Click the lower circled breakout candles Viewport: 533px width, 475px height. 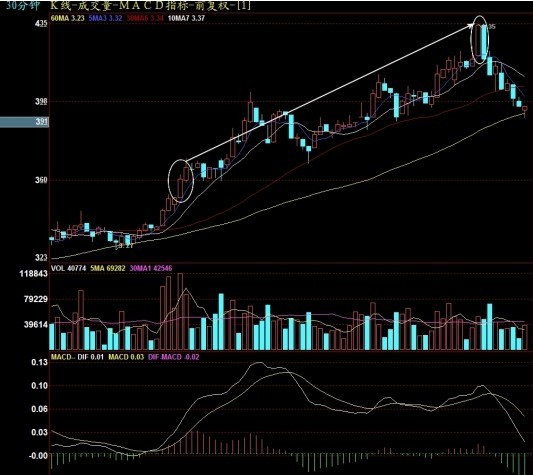pos(181,181)
